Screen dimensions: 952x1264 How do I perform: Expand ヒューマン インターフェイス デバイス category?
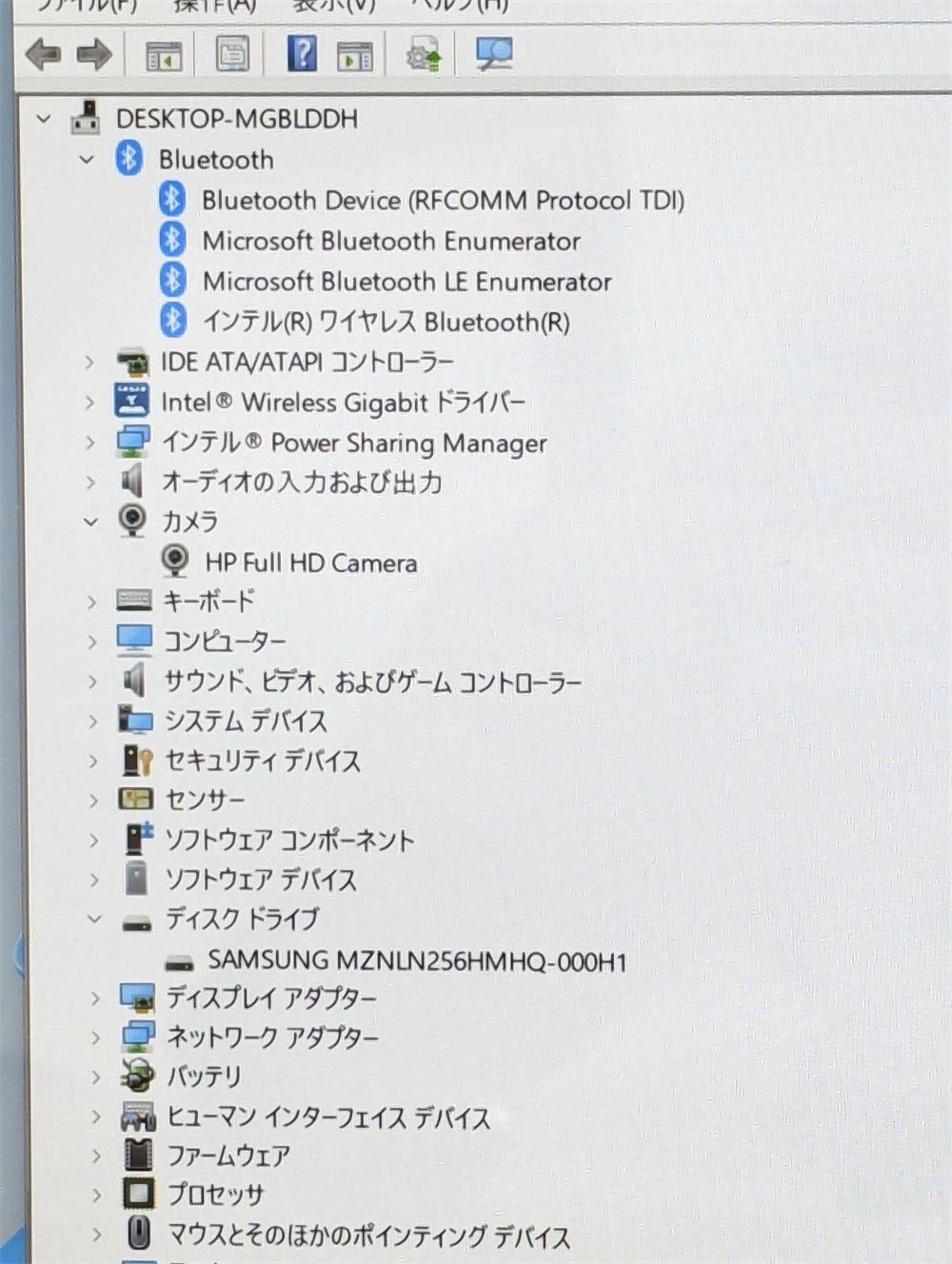point(96,1116)
